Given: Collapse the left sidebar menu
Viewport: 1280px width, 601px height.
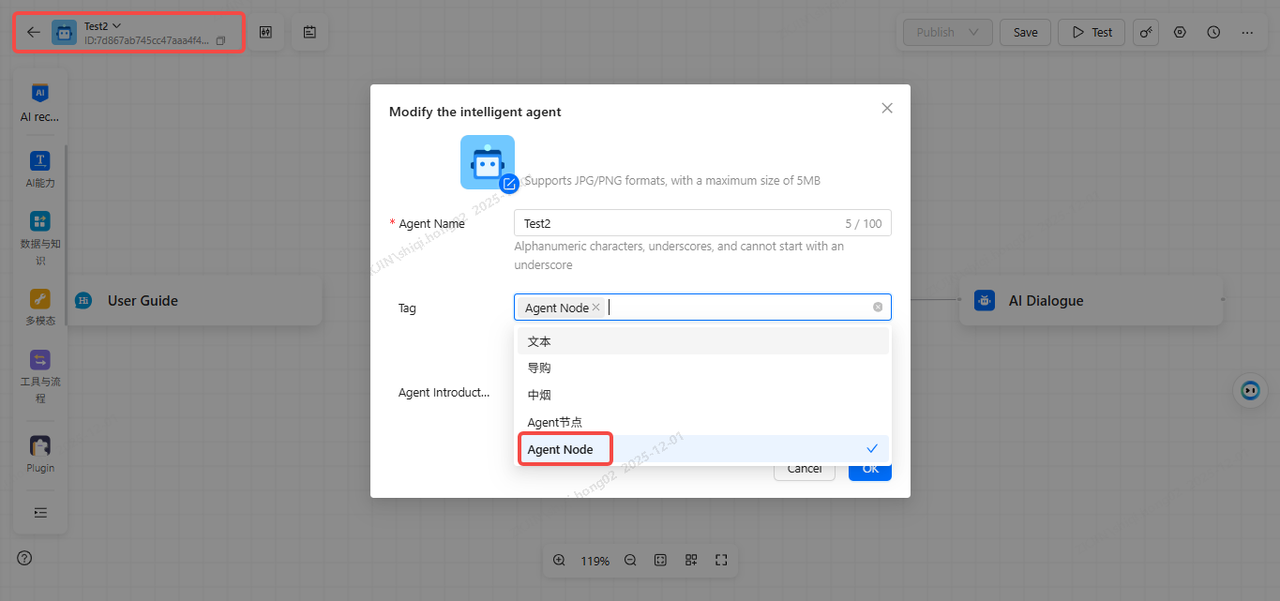Looking at the screenshot, I should coord(40,512).
